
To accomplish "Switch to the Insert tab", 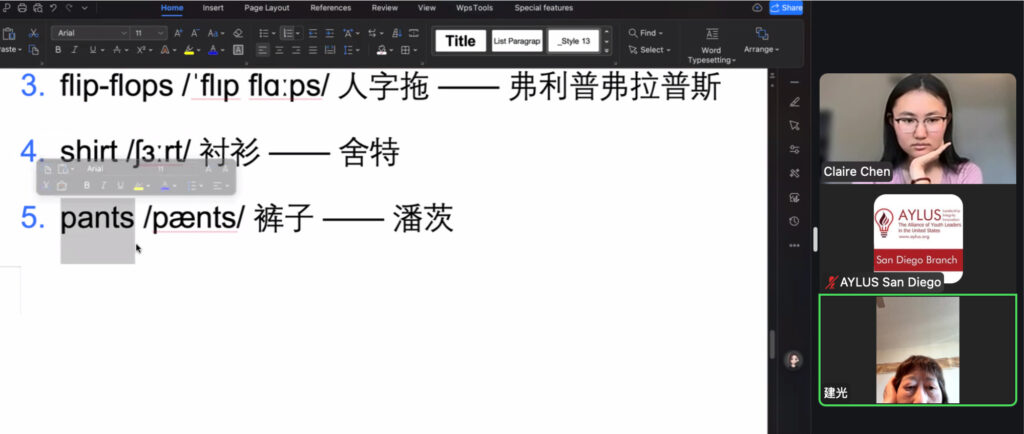I will click(x=213, y=8).
